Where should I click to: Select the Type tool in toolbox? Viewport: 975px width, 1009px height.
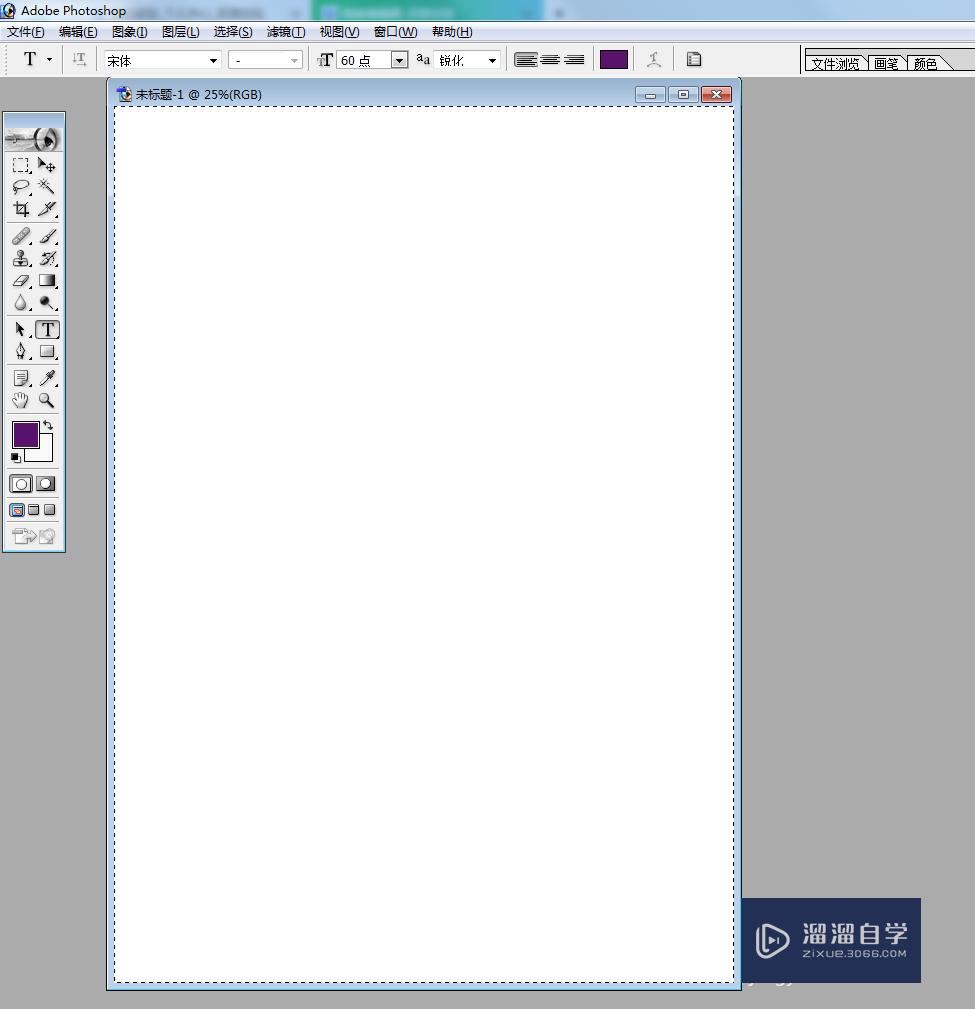pyautogui.click(x=47, y=329)
